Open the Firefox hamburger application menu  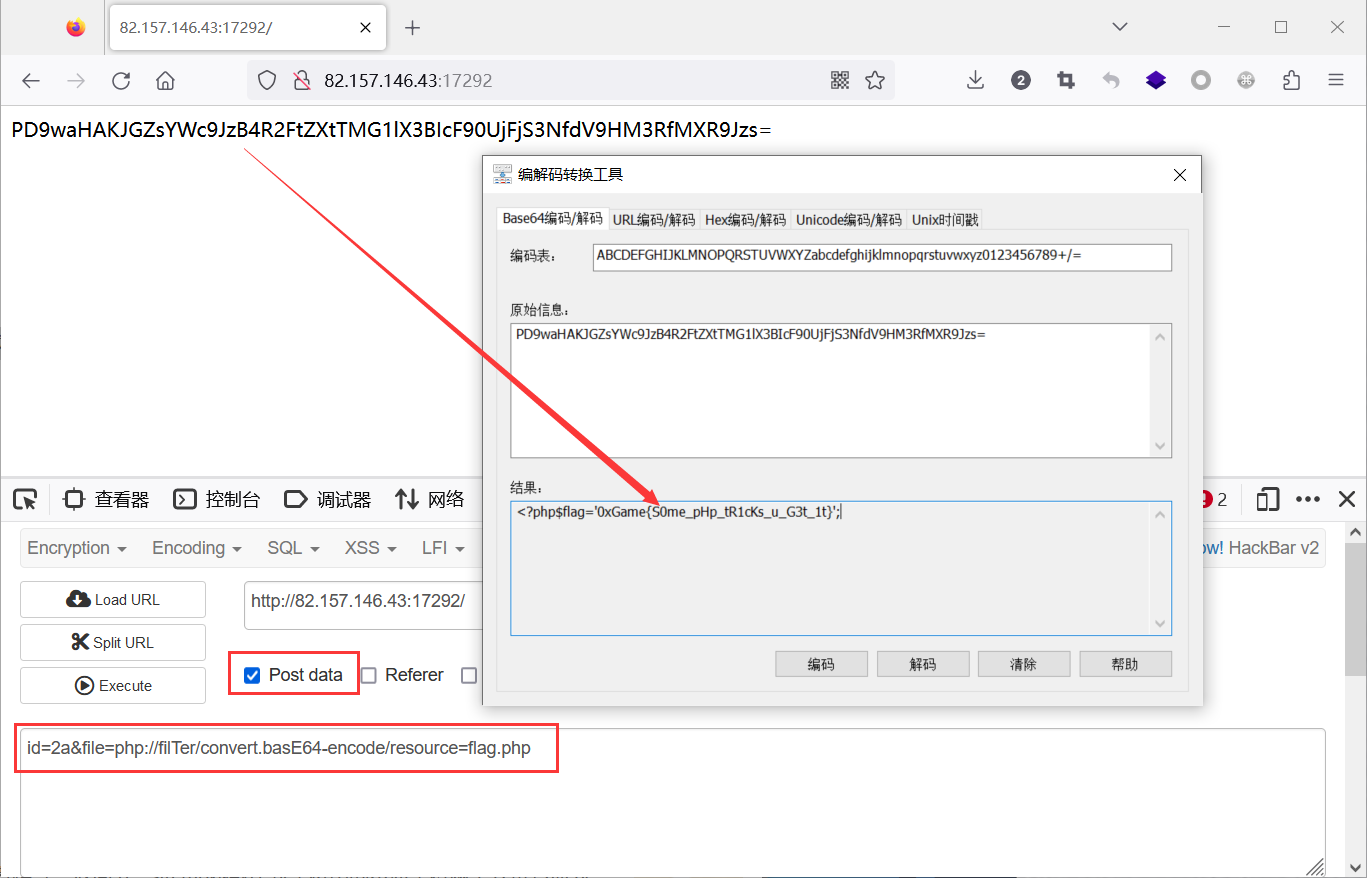tap(1336, 81)
